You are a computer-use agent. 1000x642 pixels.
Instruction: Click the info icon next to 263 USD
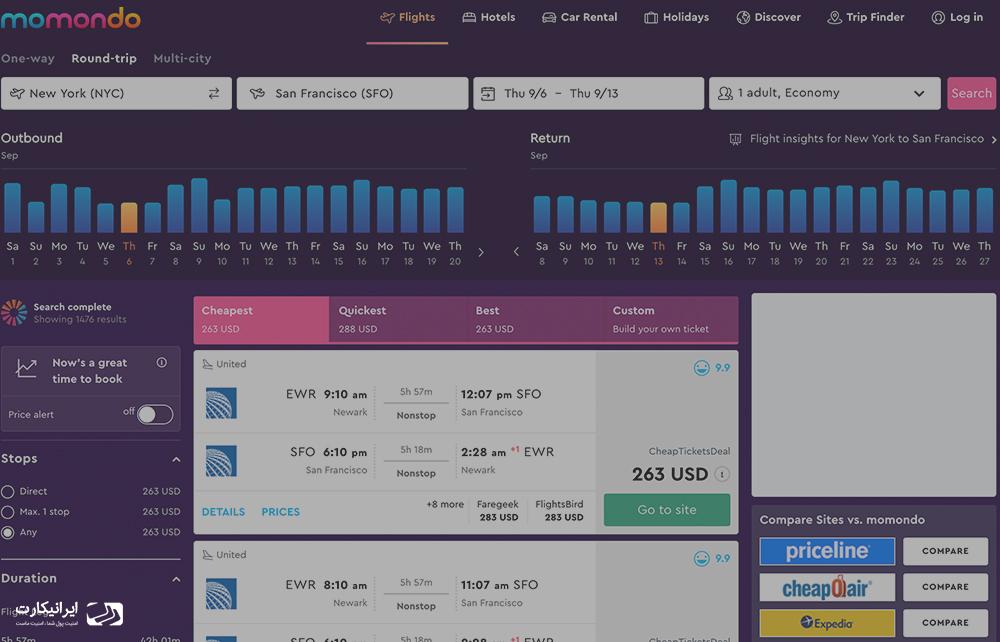coord(722,474)
